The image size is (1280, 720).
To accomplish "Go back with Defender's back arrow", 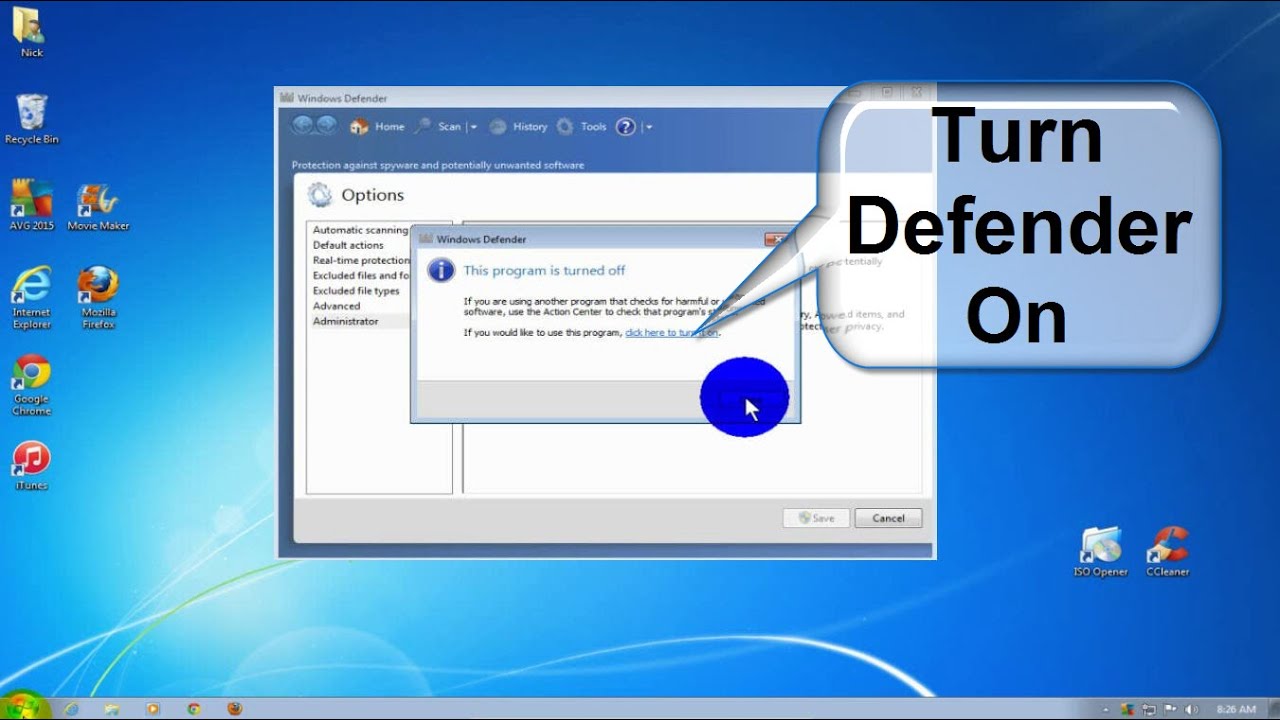I will [x=302, y=126].
